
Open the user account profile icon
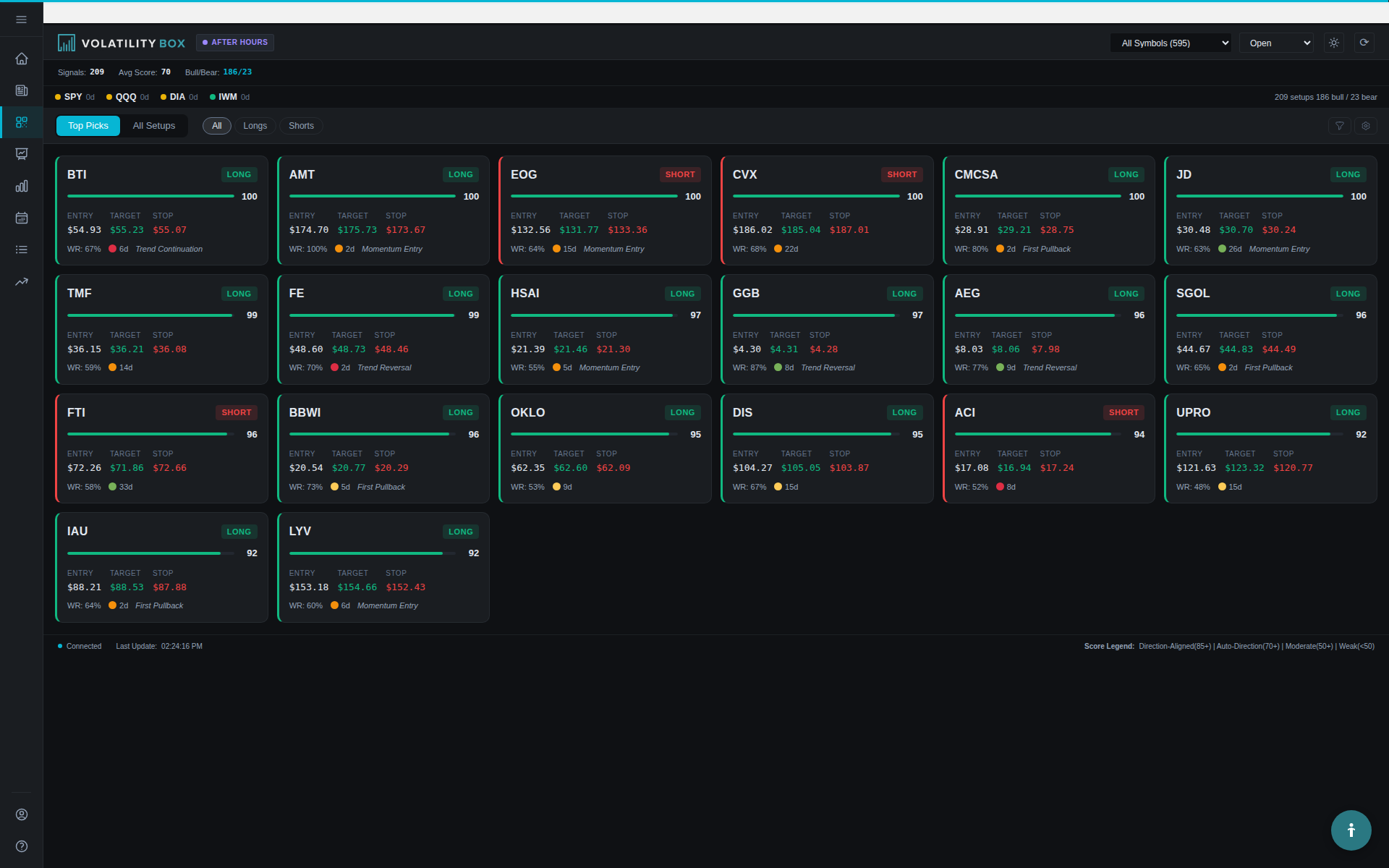[22, 814]
